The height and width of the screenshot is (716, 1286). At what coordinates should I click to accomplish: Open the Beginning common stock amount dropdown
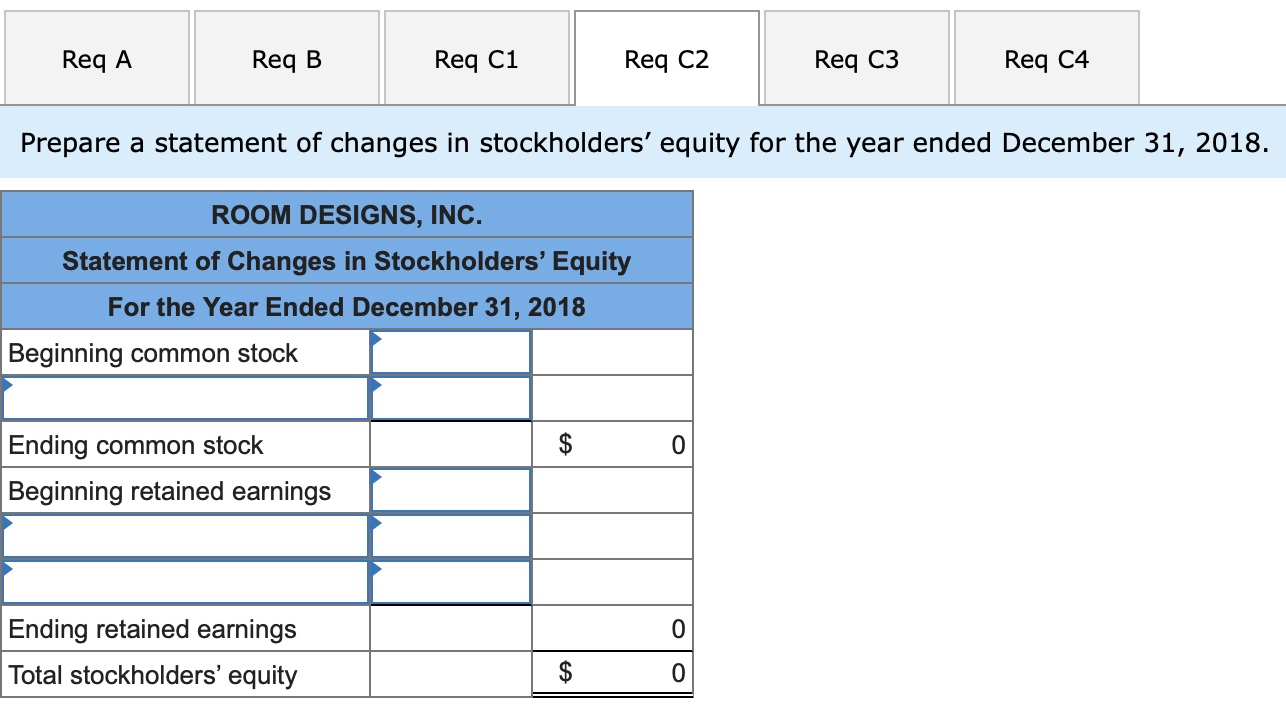point(450,352)
